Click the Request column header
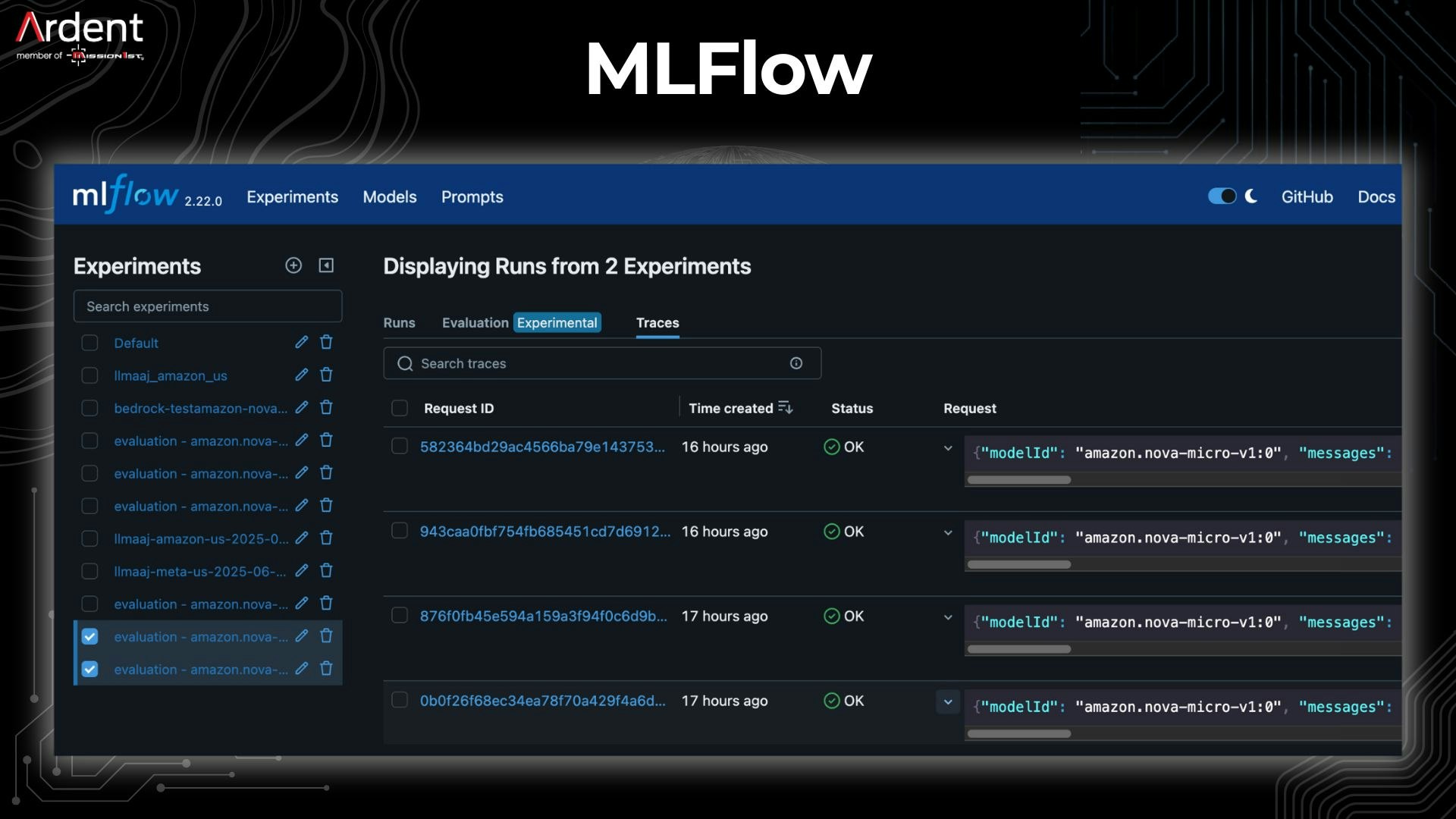This screenshot has height=819, width=1456. point(970,408)
